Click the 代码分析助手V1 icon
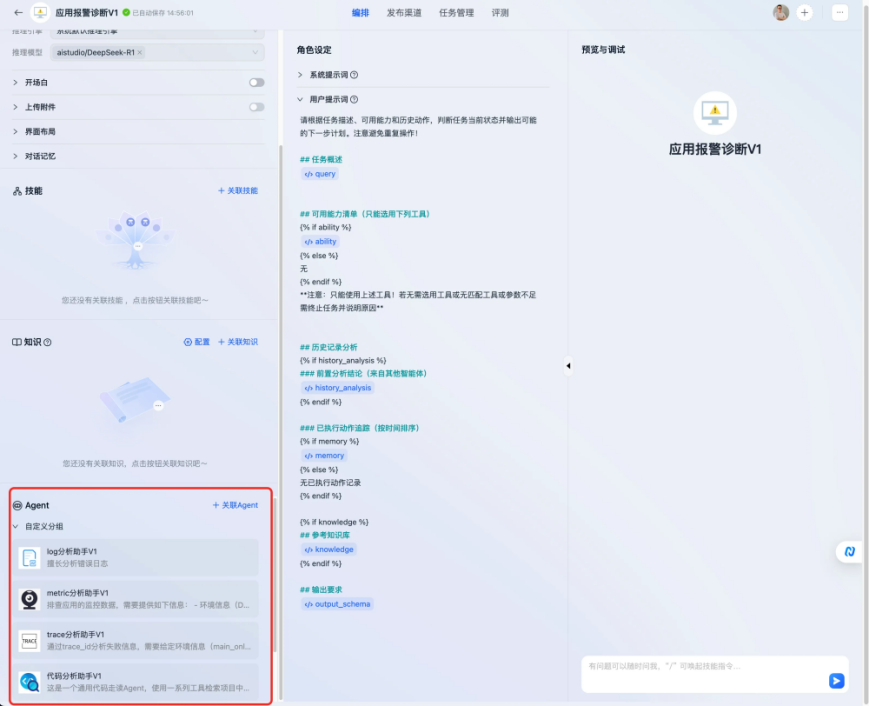Image resolution: width=869 pixels, height=706 pixels. pos(30,682)
